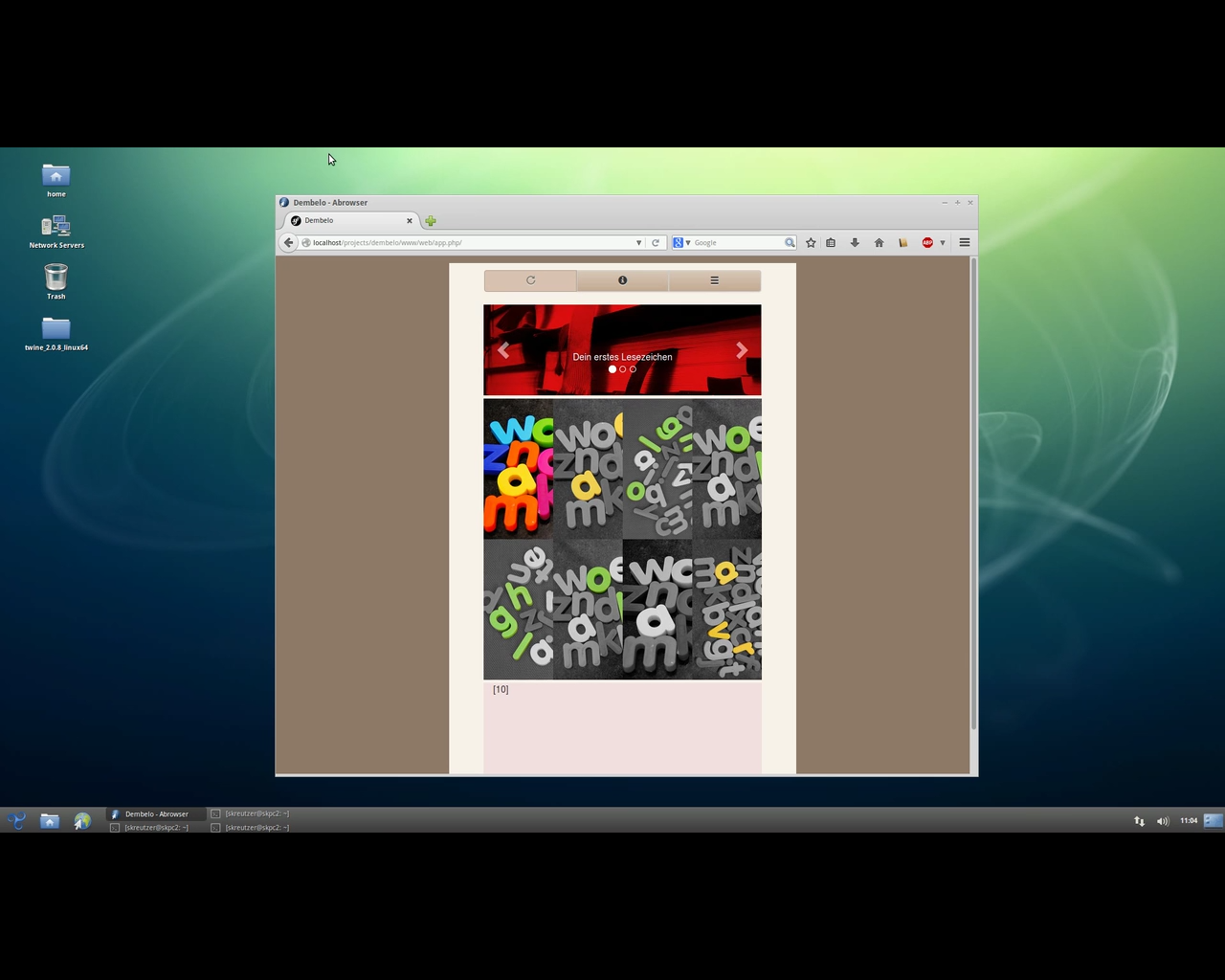The height and width of the screenshot is (980, 1225).
Task: Select the third carousel indicator dot
Action: click(633, 369)
